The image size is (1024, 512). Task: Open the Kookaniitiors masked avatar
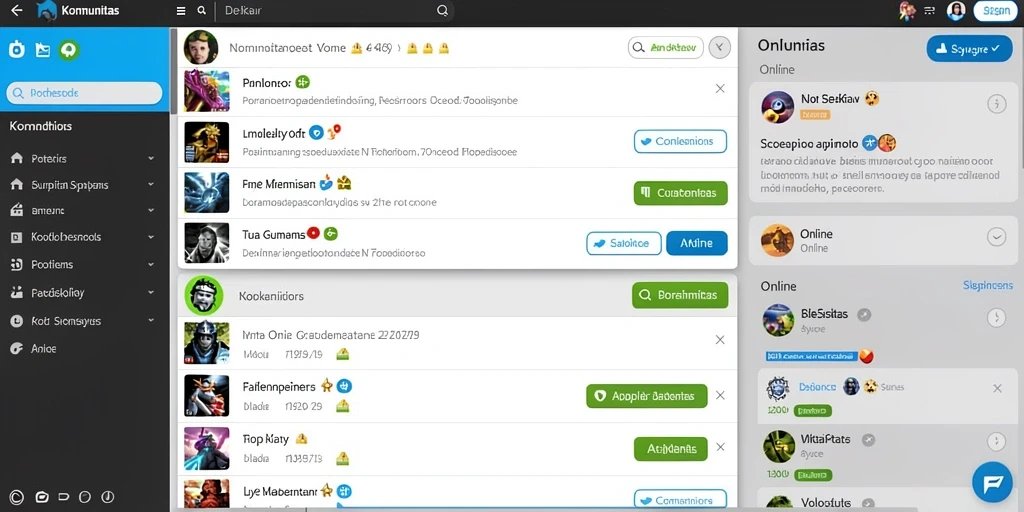point(204,295)
